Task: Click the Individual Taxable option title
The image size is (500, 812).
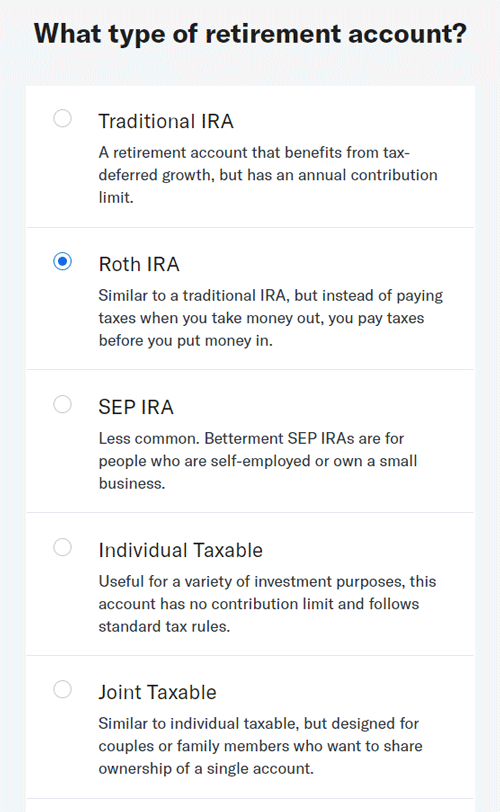Action: [x=181, y=550]
